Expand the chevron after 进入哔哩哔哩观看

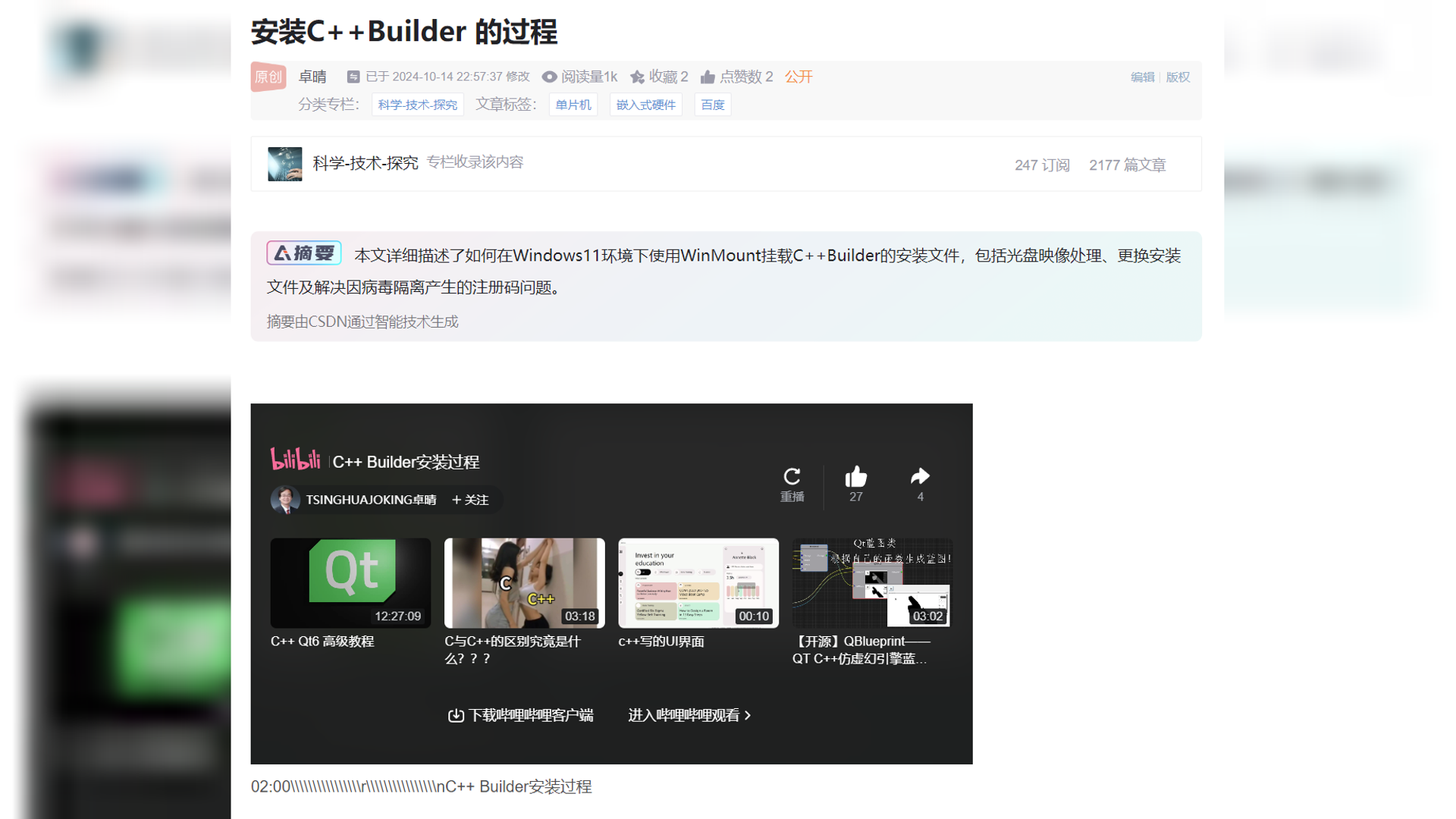(748, 715)
